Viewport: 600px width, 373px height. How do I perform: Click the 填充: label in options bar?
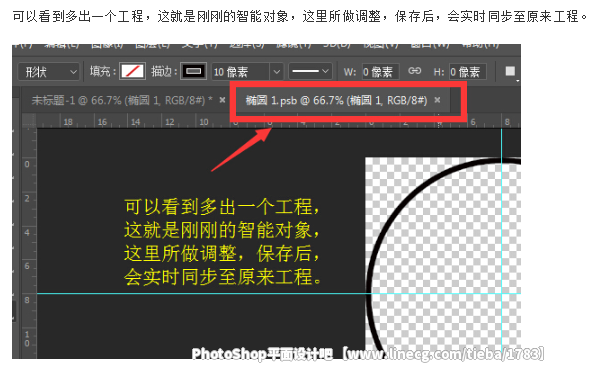(103, 72)
